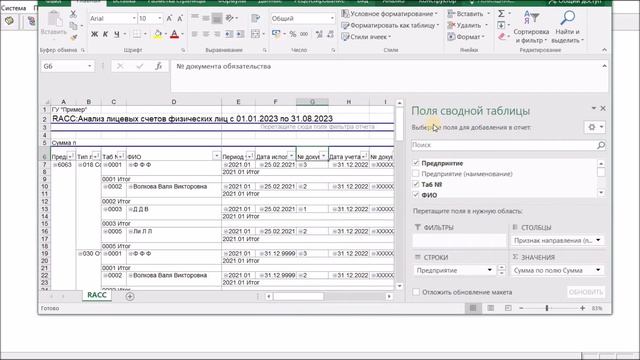Click the Format Painter brush icon
640x360 pixels.
coord(73,38)
